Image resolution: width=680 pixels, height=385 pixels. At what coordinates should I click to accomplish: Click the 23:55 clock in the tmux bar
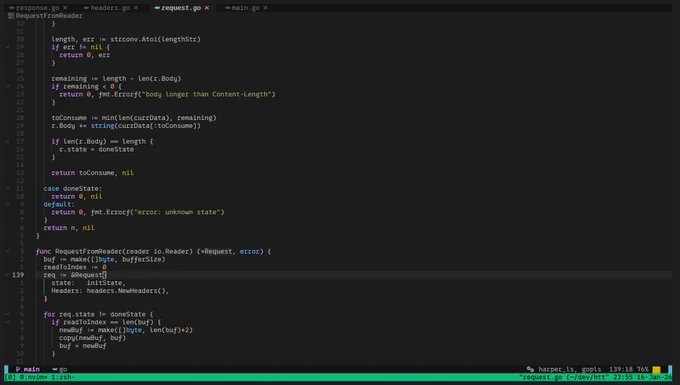point(622,377)
